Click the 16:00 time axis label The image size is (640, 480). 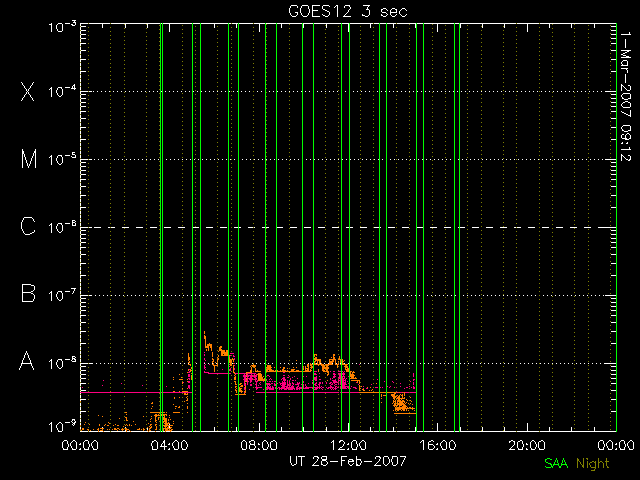tap(438, 444)
